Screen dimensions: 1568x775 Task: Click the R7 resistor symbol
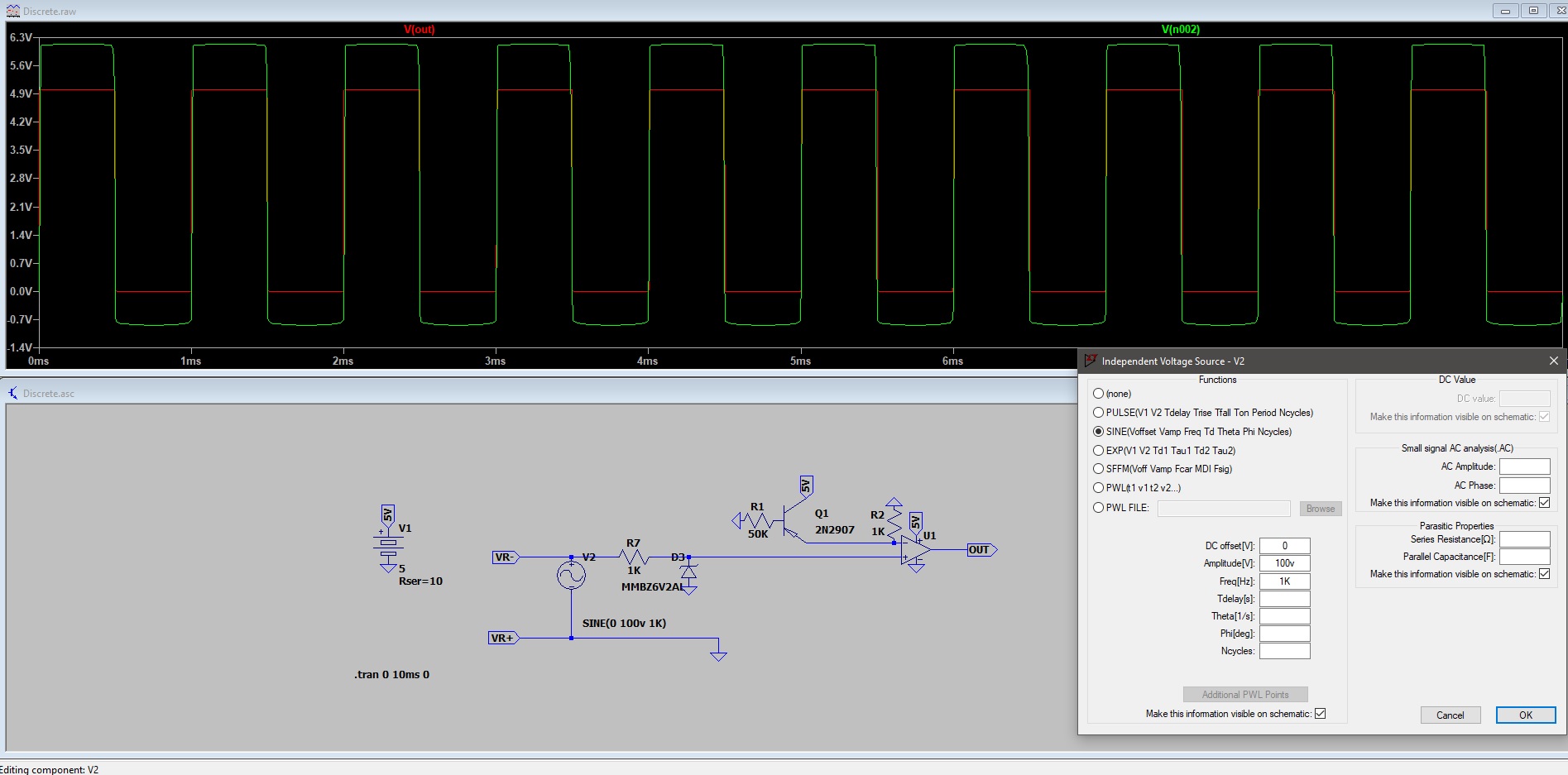coord(634,557)
